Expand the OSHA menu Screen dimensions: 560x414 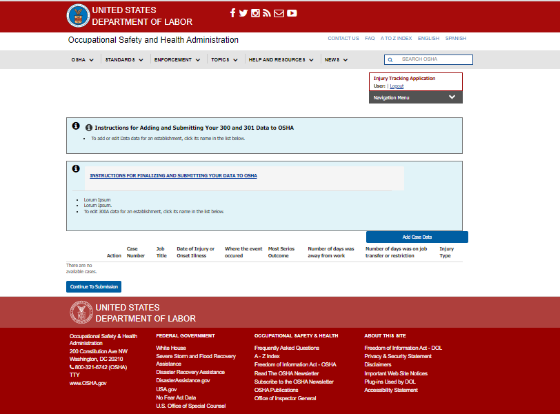pos(82,60)
